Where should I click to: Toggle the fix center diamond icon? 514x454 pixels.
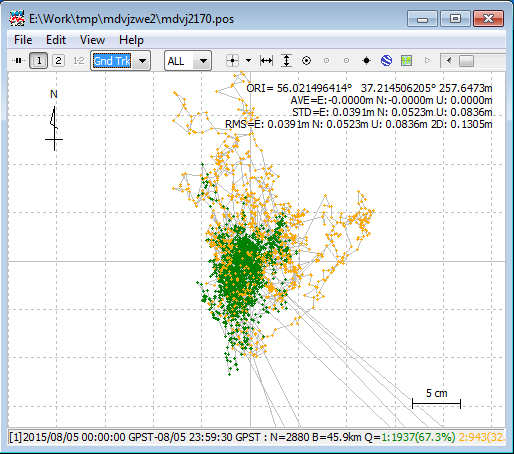click(x=367, y=61)
